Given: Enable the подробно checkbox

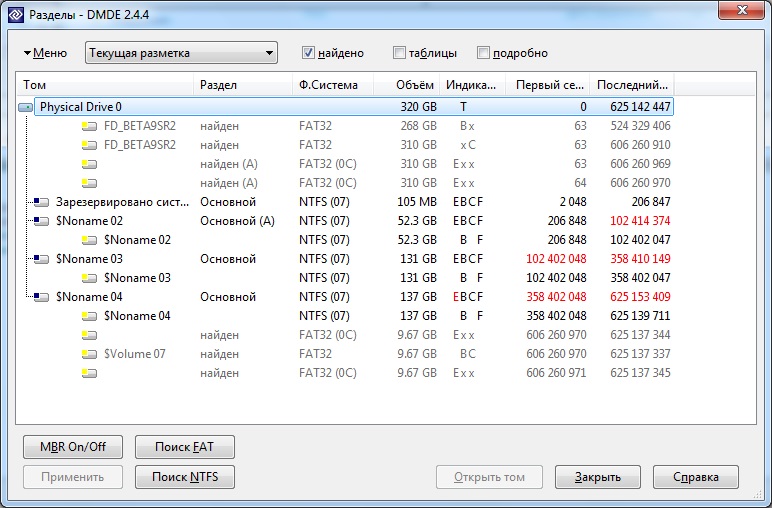Looking at the screenshot, I should point(484,53).
